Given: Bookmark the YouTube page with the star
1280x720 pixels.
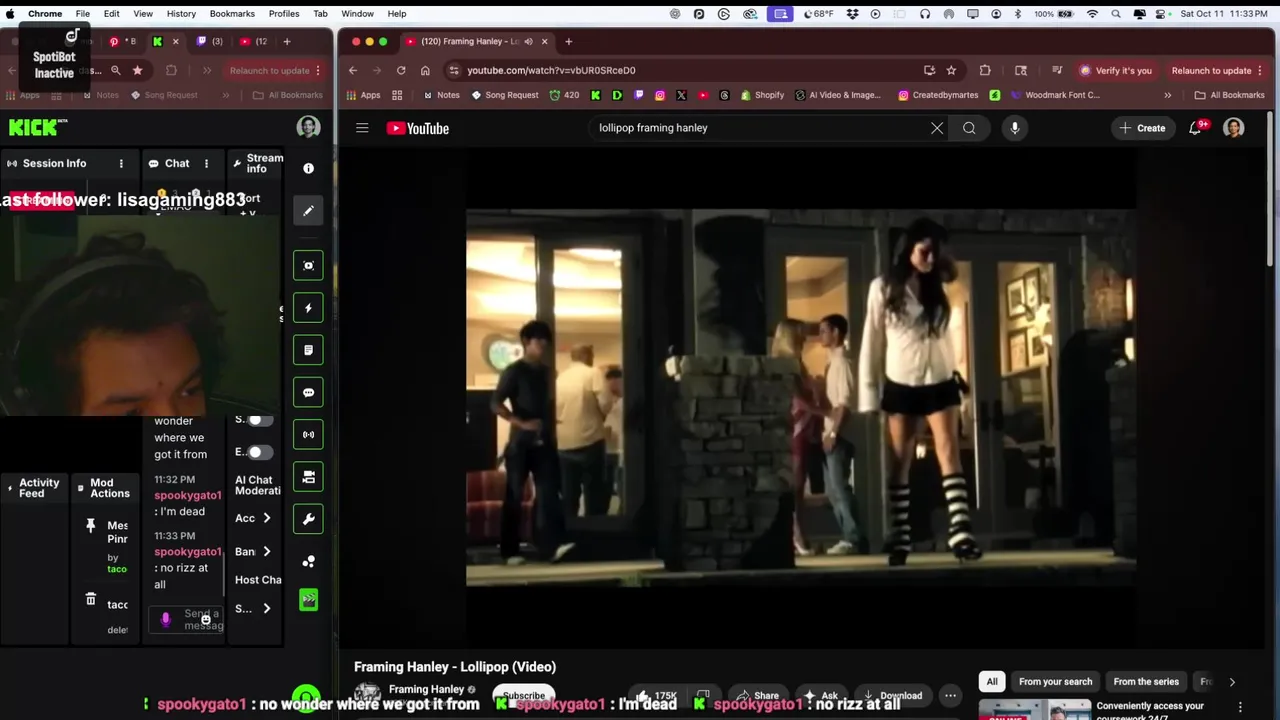Looking at the screenshot, I should coord(951,70).
